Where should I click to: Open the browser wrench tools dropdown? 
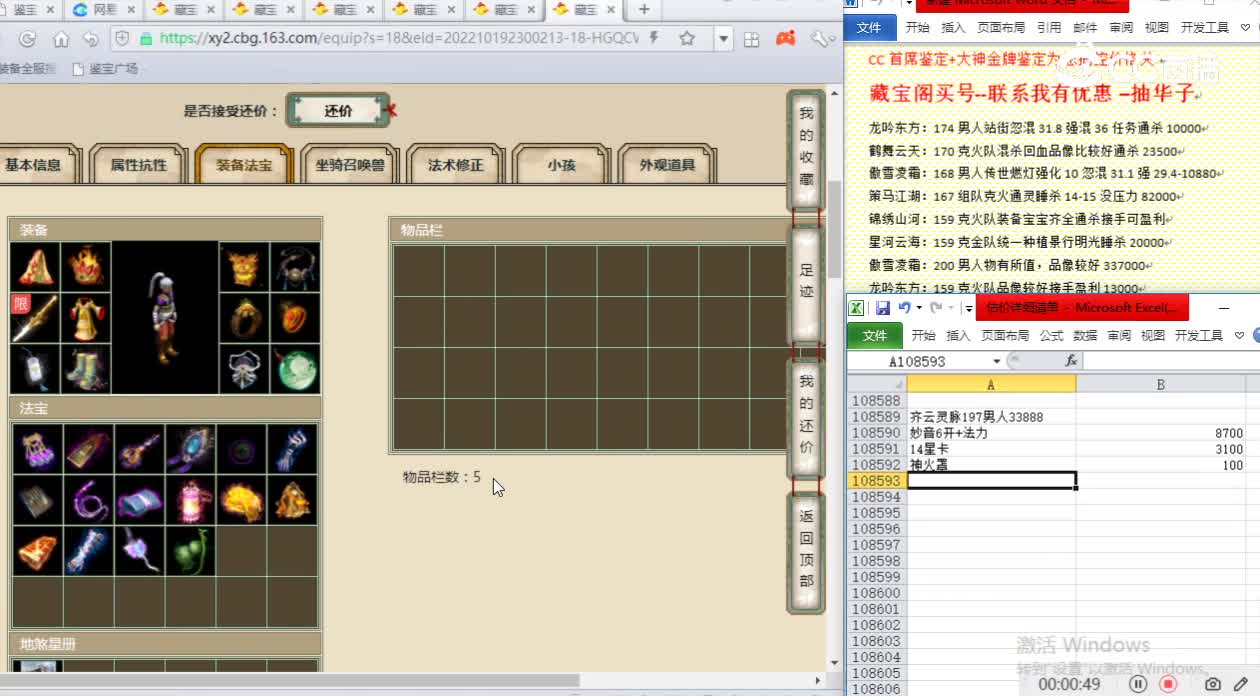point(823,39)
